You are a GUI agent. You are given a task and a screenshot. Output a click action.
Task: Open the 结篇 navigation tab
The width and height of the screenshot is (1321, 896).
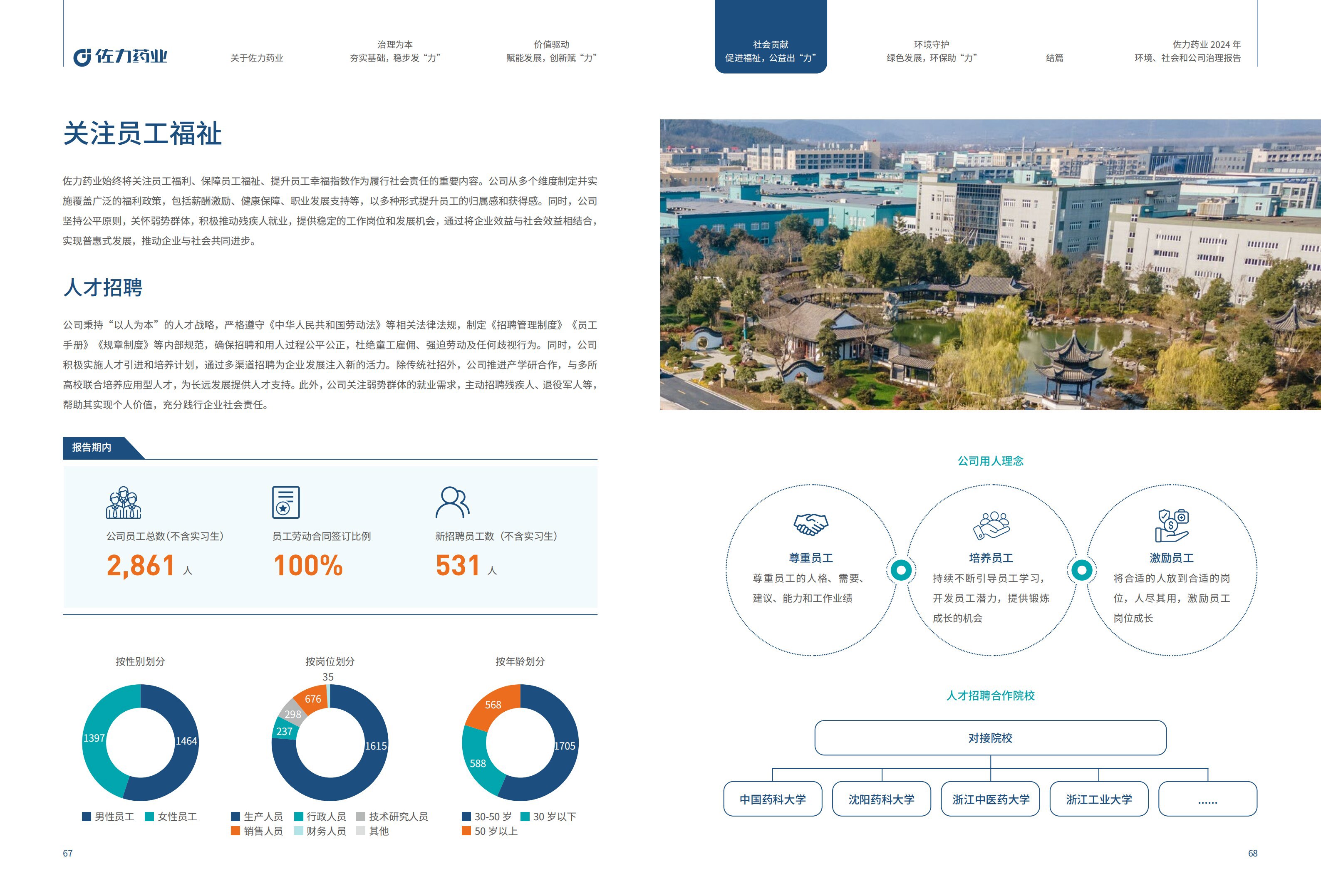pyautogui.click(x=1054, y=58)
